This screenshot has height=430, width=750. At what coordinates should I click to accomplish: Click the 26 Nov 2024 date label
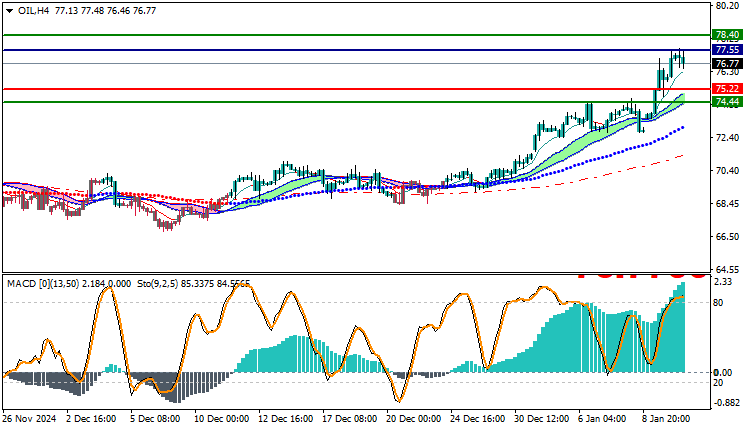tap(29, 419)
